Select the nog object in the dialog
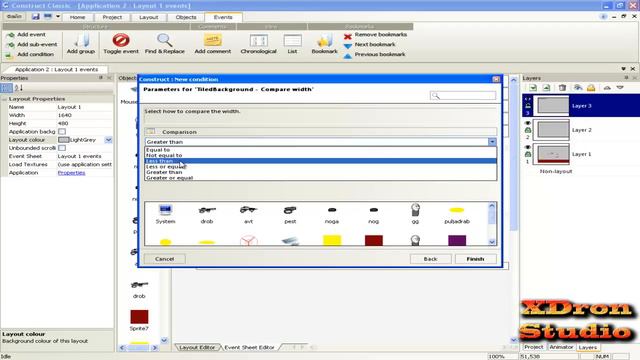 pyautogui.click(x=373, y=214)
